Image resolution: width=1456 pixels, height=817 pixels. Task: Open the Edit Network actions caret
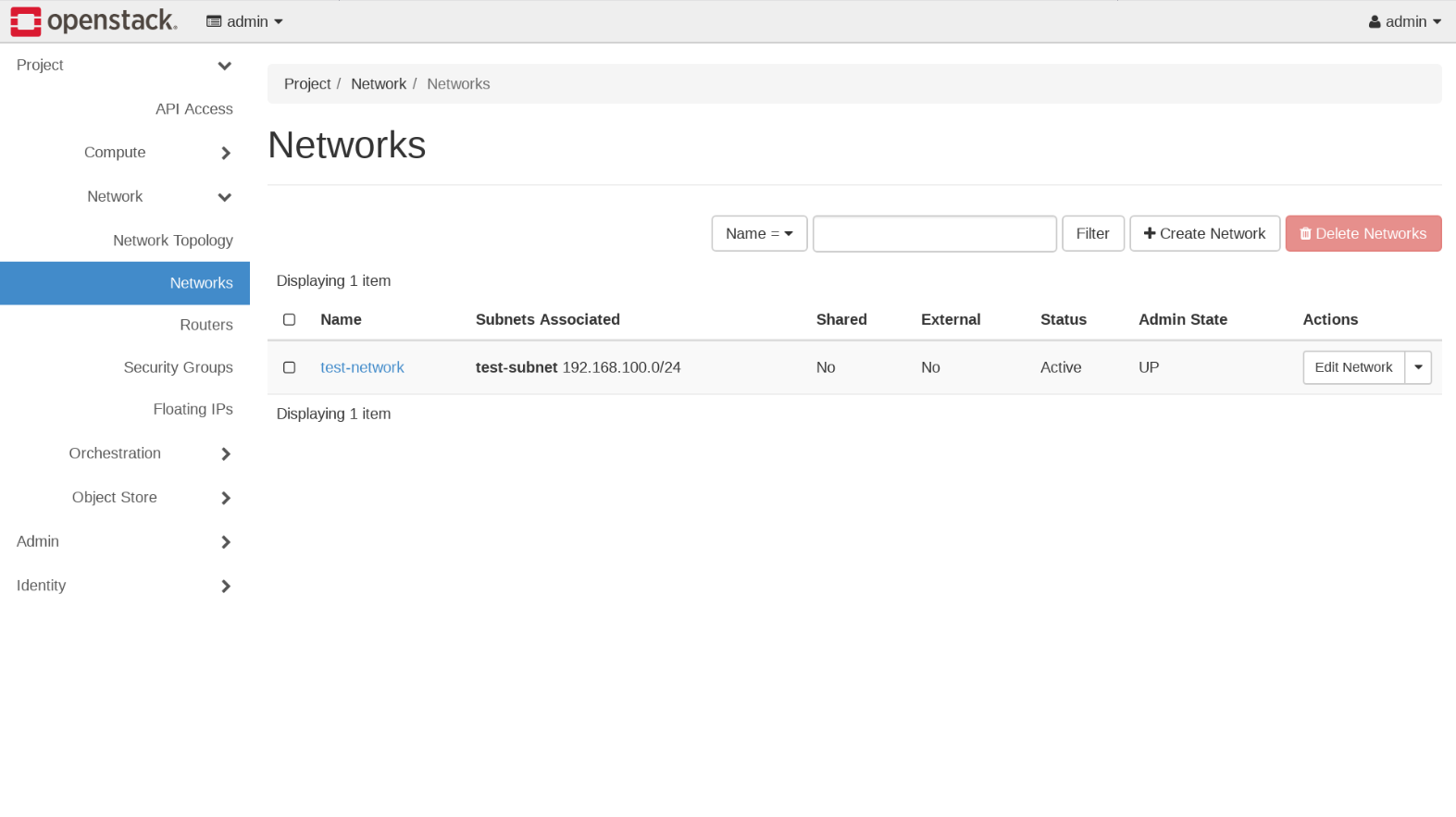tap(1418, 367)
